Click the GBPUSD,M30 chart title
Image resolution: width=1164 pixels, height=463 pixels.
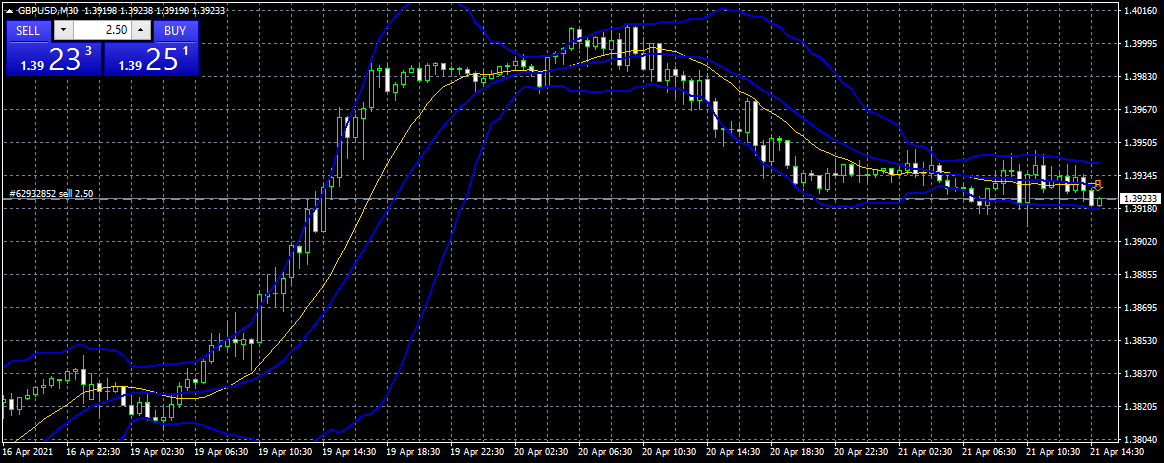click(x=49, y=10)
